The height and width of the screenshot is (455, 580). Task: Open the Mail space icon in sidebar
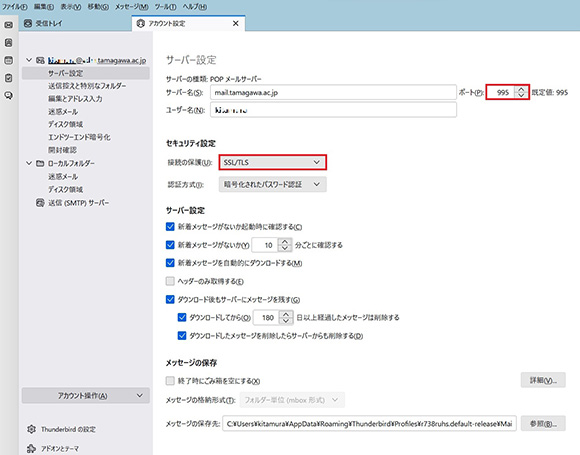[x=9, y=25]
